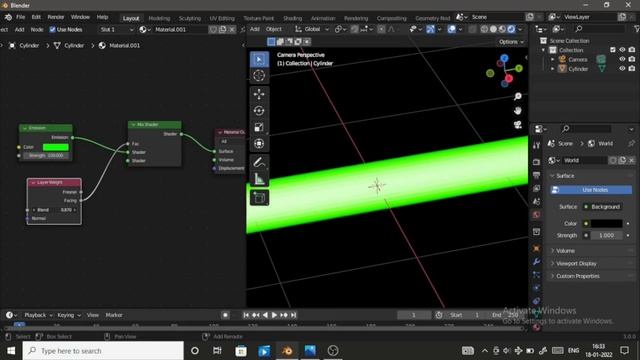Toggle camera view icon in viewport
The image size is (640, 360).
[518, 125]
